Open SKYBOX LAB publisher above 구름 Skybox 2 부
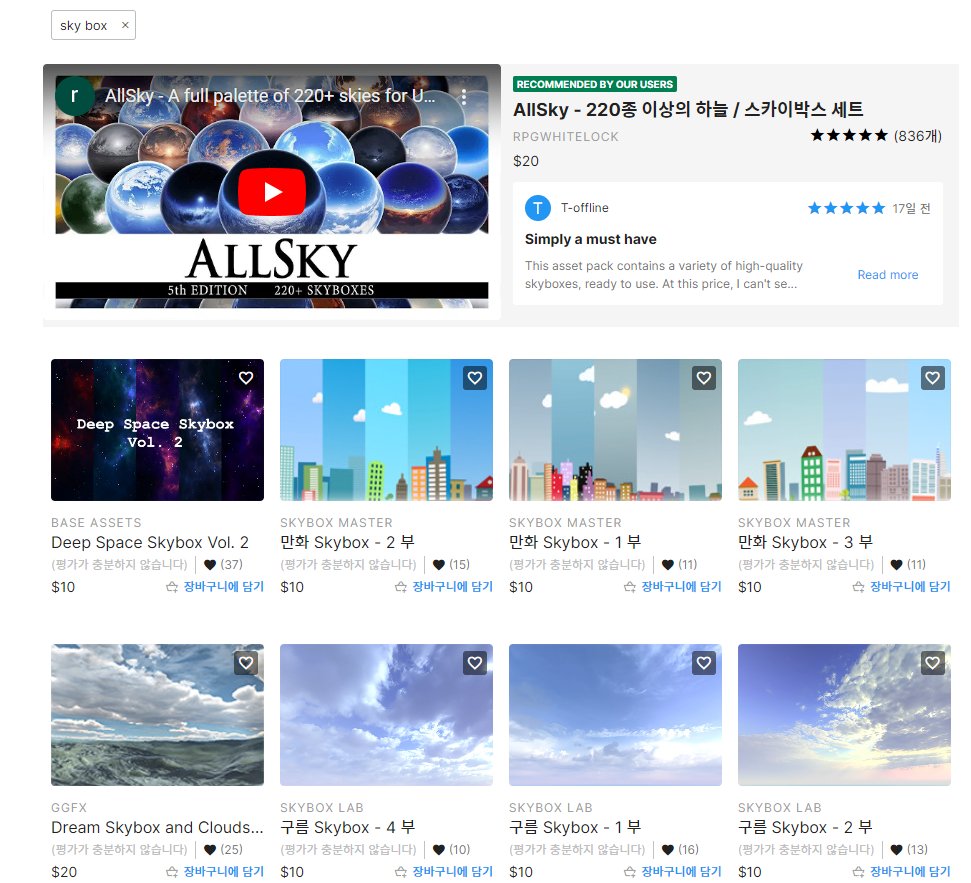 click(780, 807)
